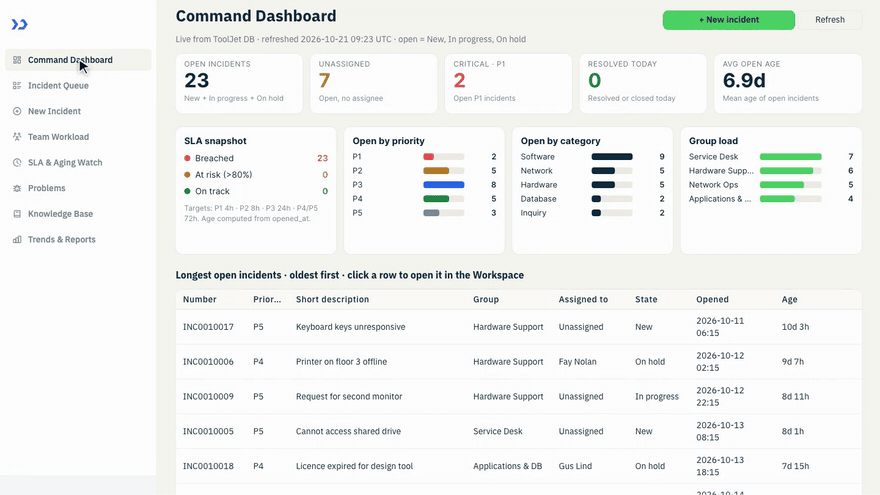Click the Inquiry category label
The height and width of the screenshot is (495, 880).
click(x=533, y=213)
